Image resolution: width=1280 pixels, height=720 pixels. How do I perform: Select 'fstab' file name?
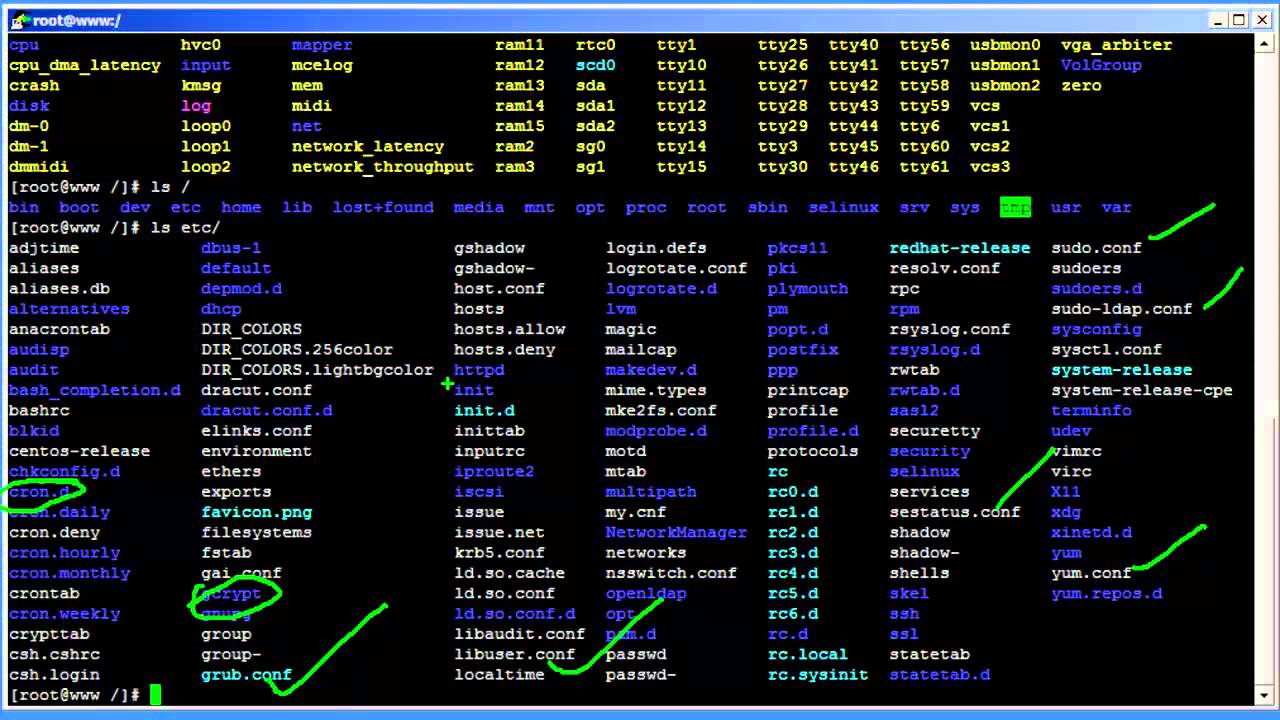click(x=226, y=553)
